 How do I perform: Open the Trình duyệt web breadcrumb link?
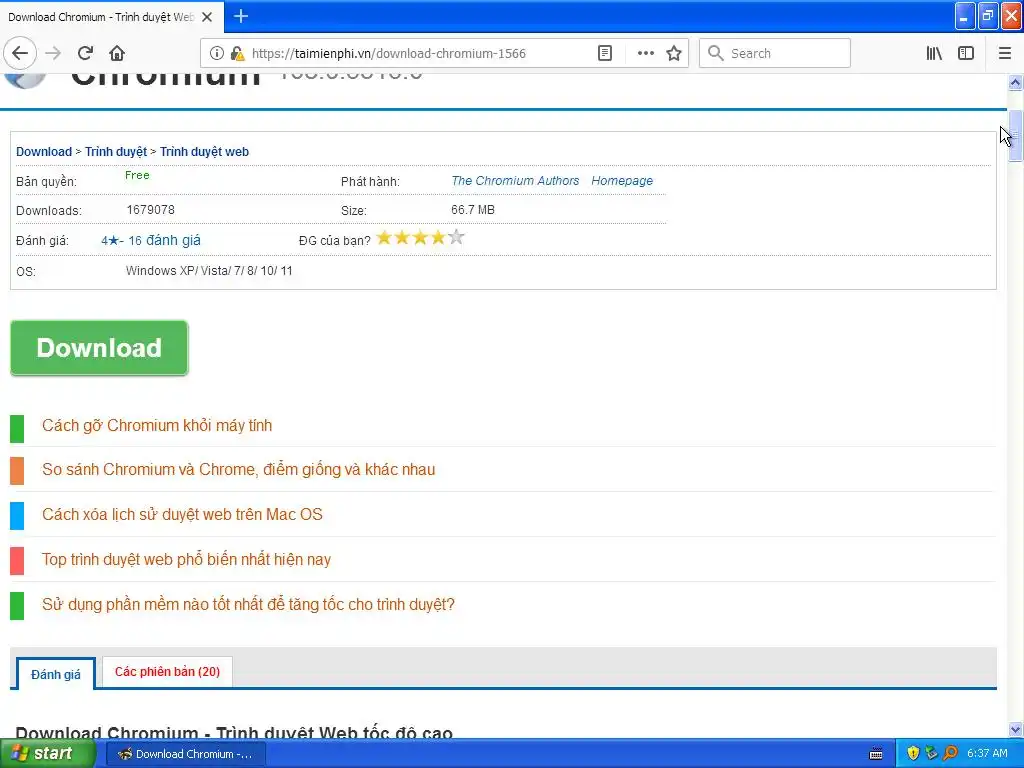pyautogui.click(x=204, y=152)
